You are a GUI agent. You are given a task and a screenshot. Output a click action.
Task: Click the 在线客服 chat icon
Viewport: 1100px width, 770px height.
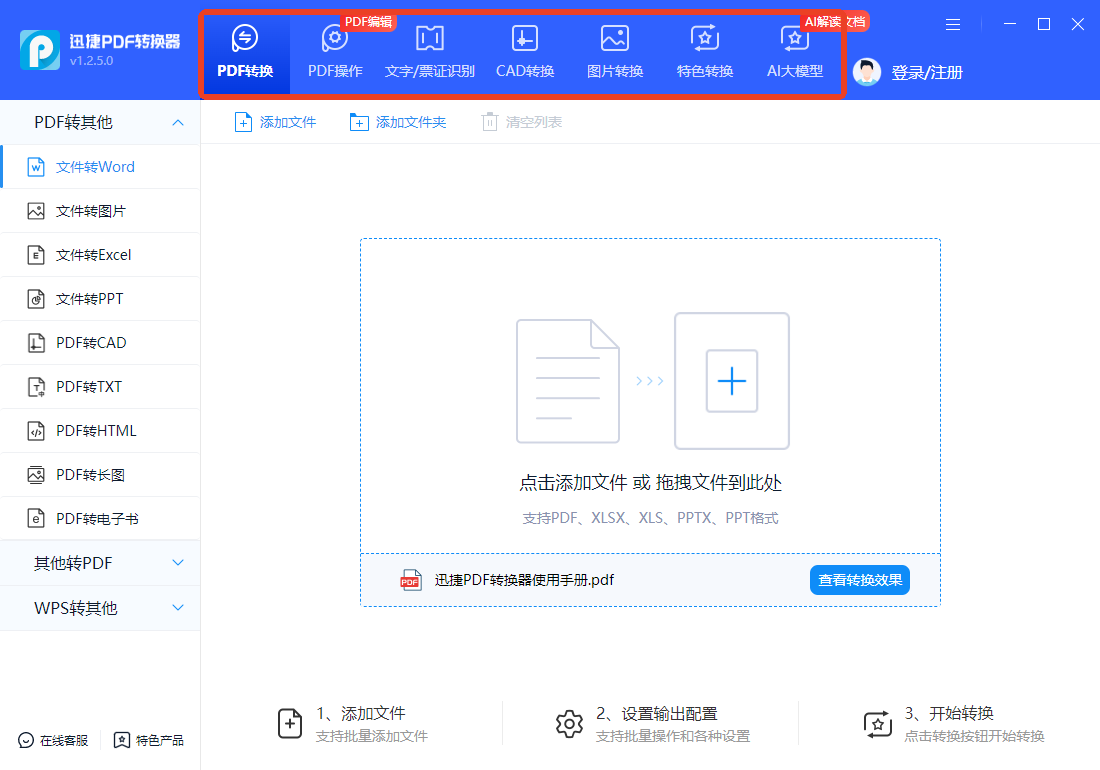(26, 740)
